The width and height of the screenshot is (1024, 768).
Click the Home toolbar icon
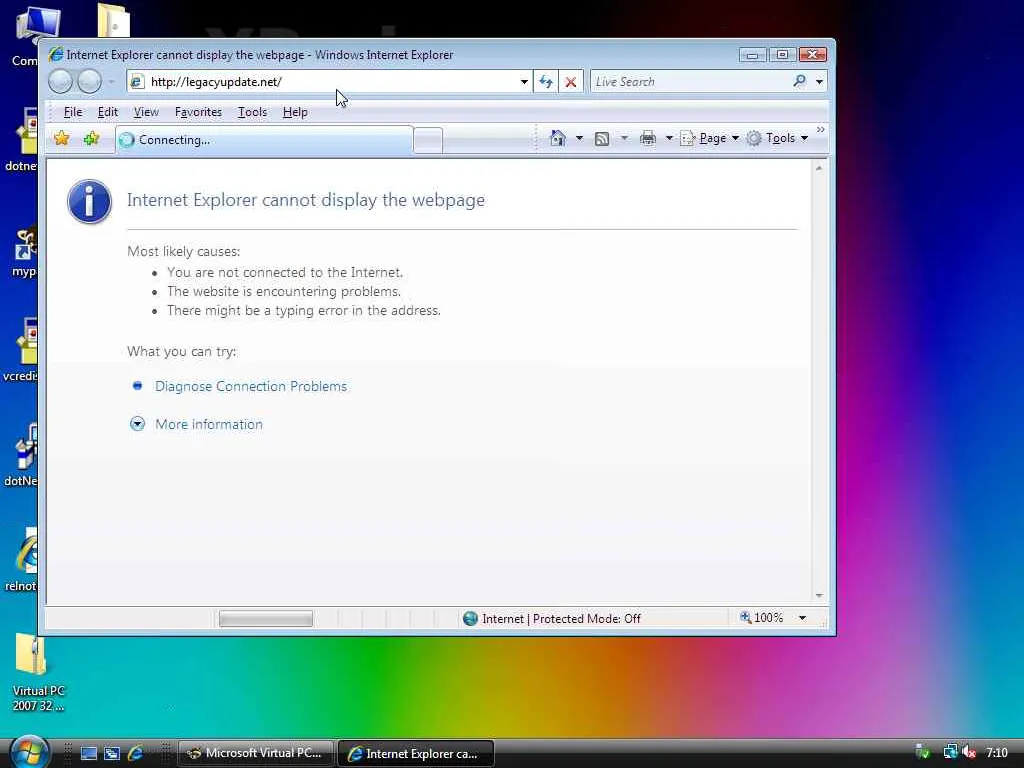tap(558, 138)
